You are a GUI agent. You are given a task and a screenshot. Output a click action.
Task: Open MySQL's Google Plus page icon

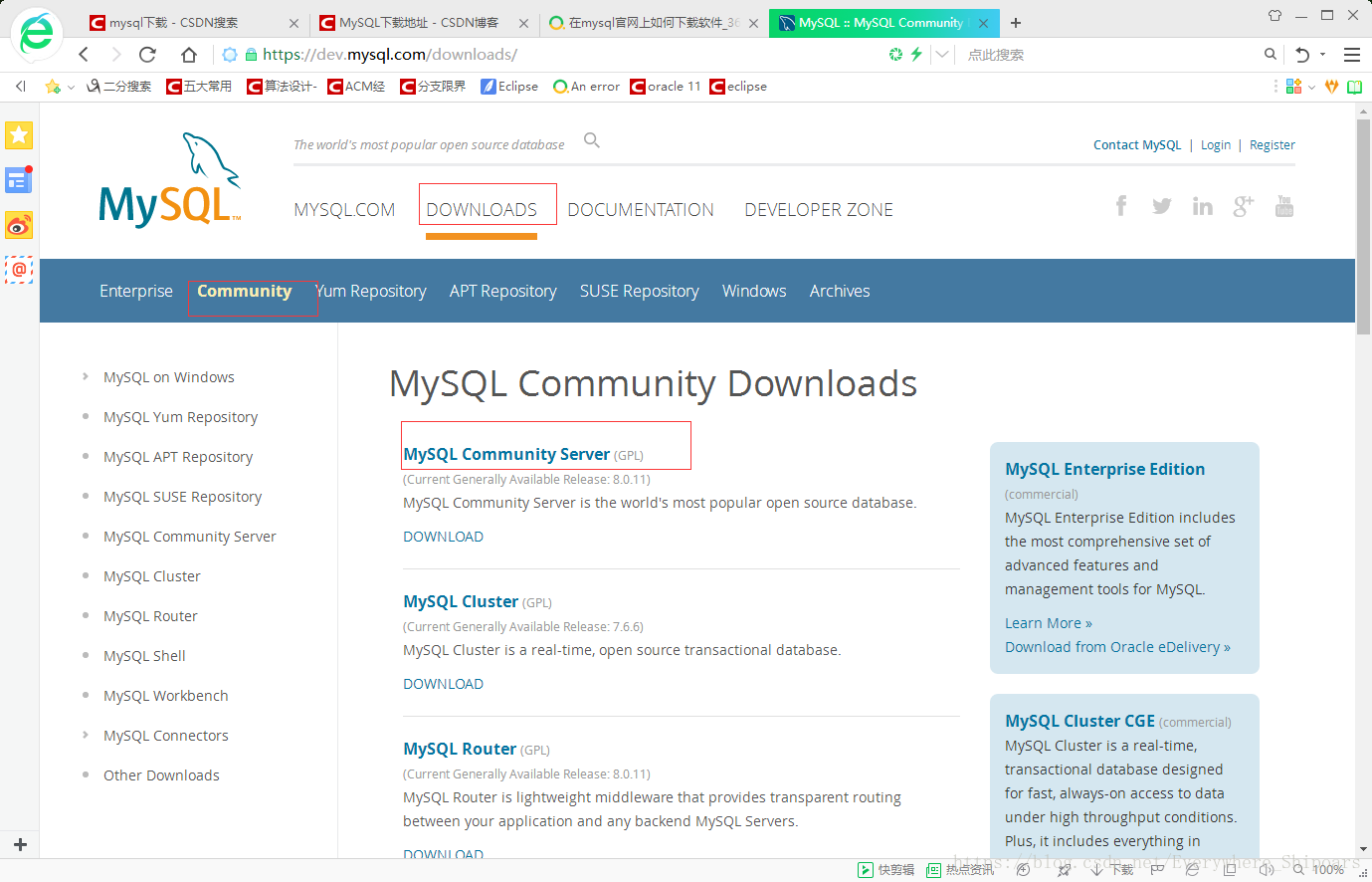click(x=1244, y=206)
